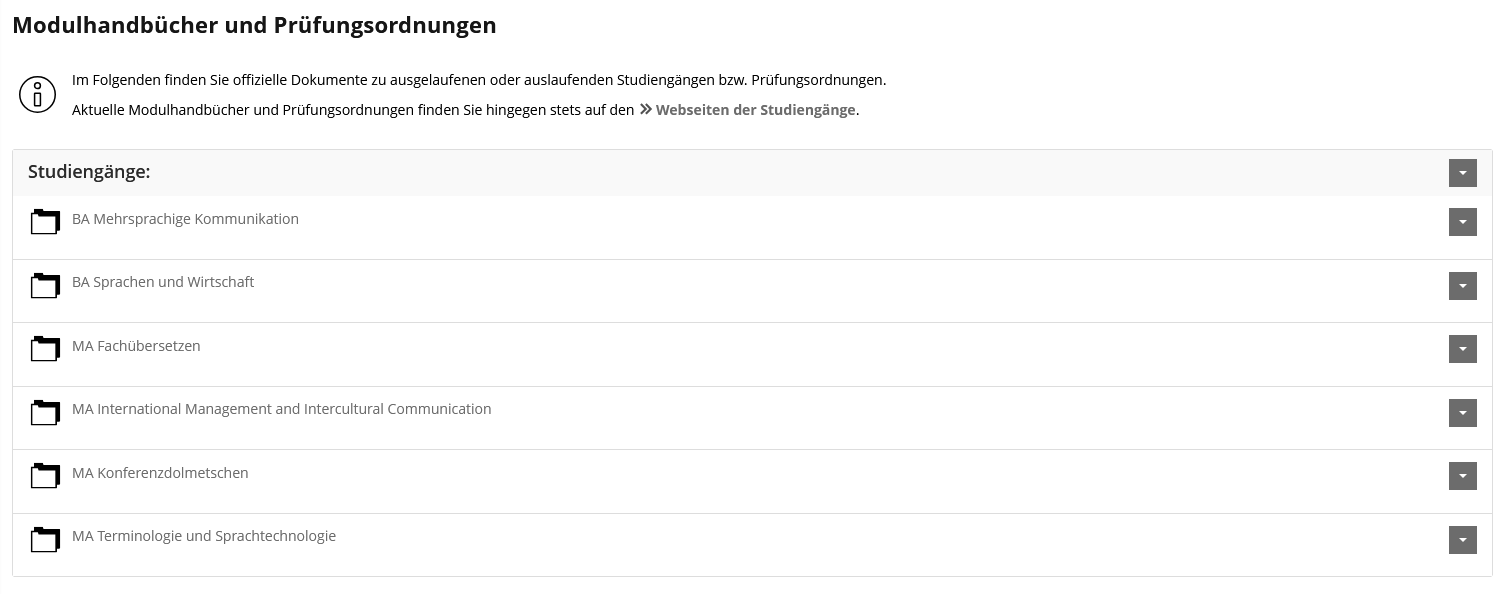The width and height of the screenshot is (1497, 594).
Task: Click the MA Konferenzdolmetschen folder icon
Action: click(x=45, y=476)
